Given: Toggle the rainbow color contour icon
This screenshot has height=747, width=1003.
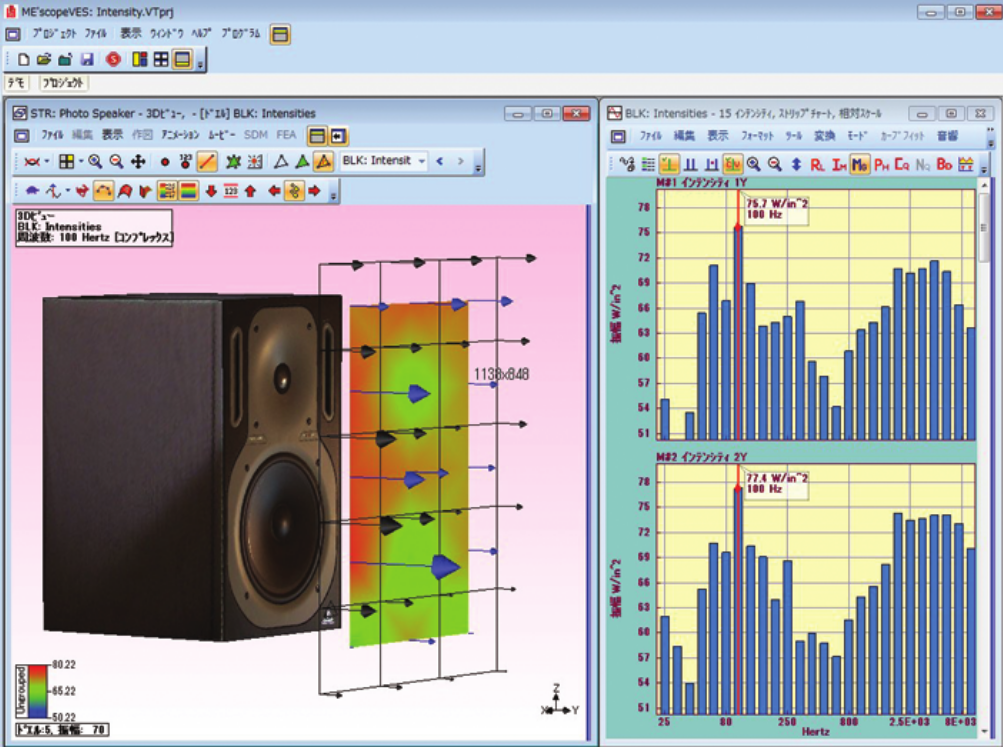Looking at the screenshot, I should 187,190.
